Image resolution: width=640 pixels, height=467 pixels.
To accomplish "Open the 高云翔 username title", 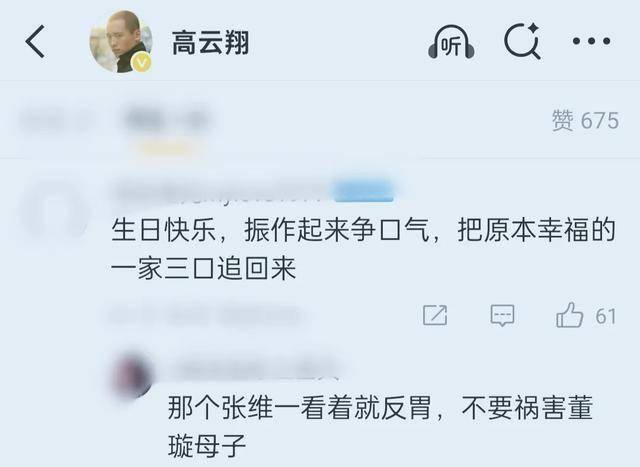I will tap(210, 42).
